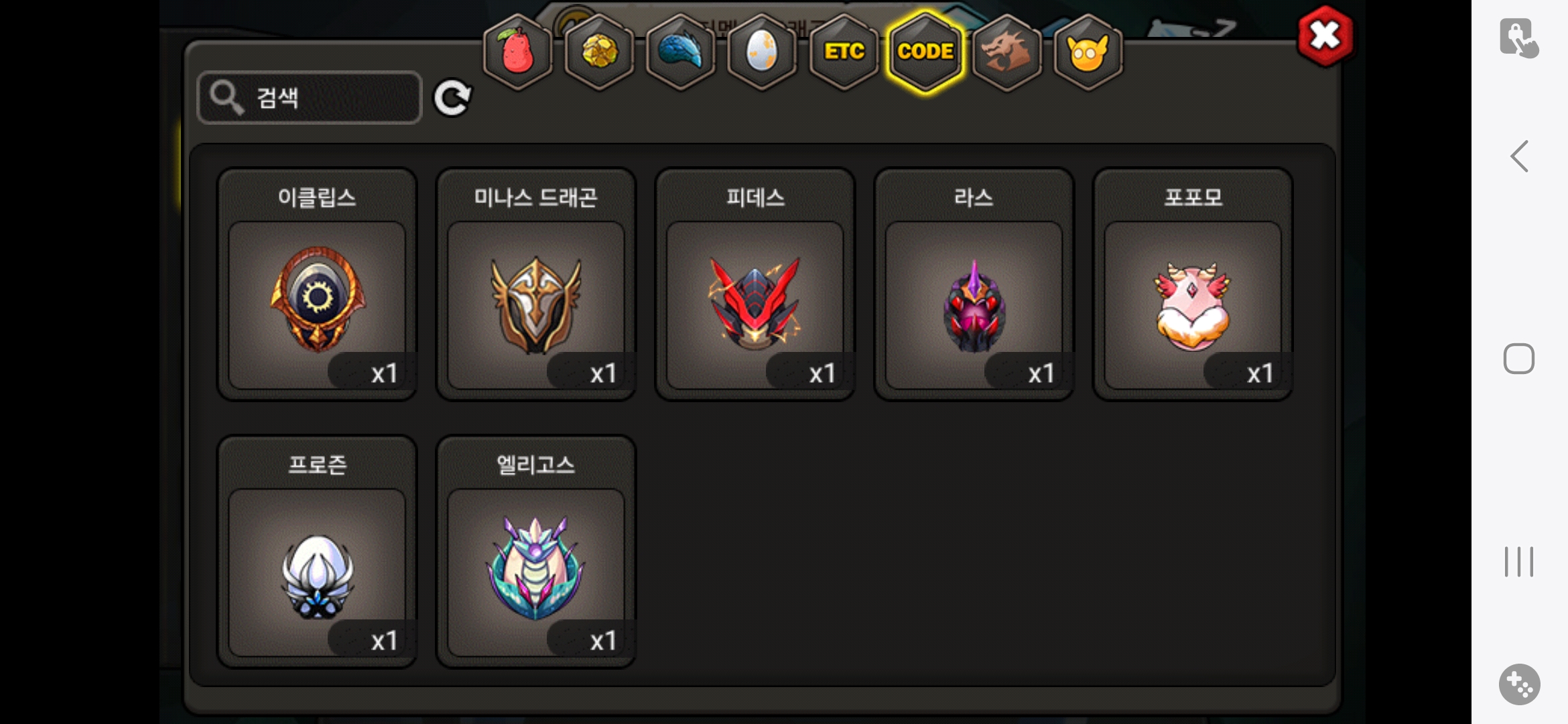Switch to the blue dragon scale tab
Screen dimensions: 1568x724
680,52
